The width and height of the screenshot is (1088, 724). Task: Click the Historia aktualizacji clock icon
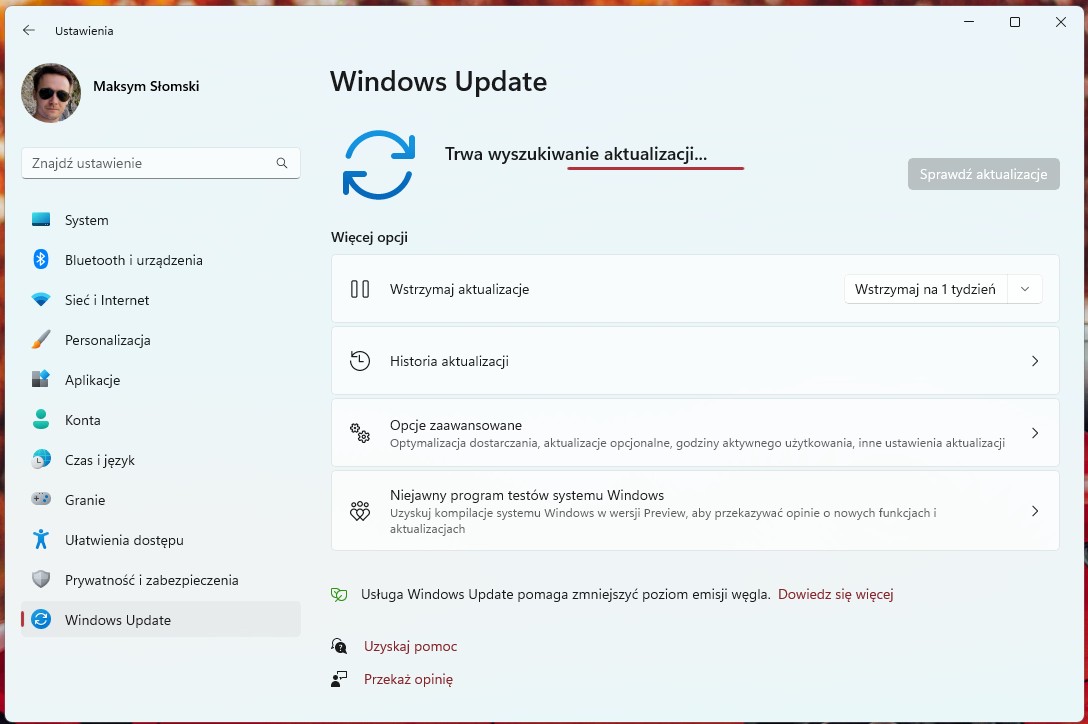click(x=359, y=361)
